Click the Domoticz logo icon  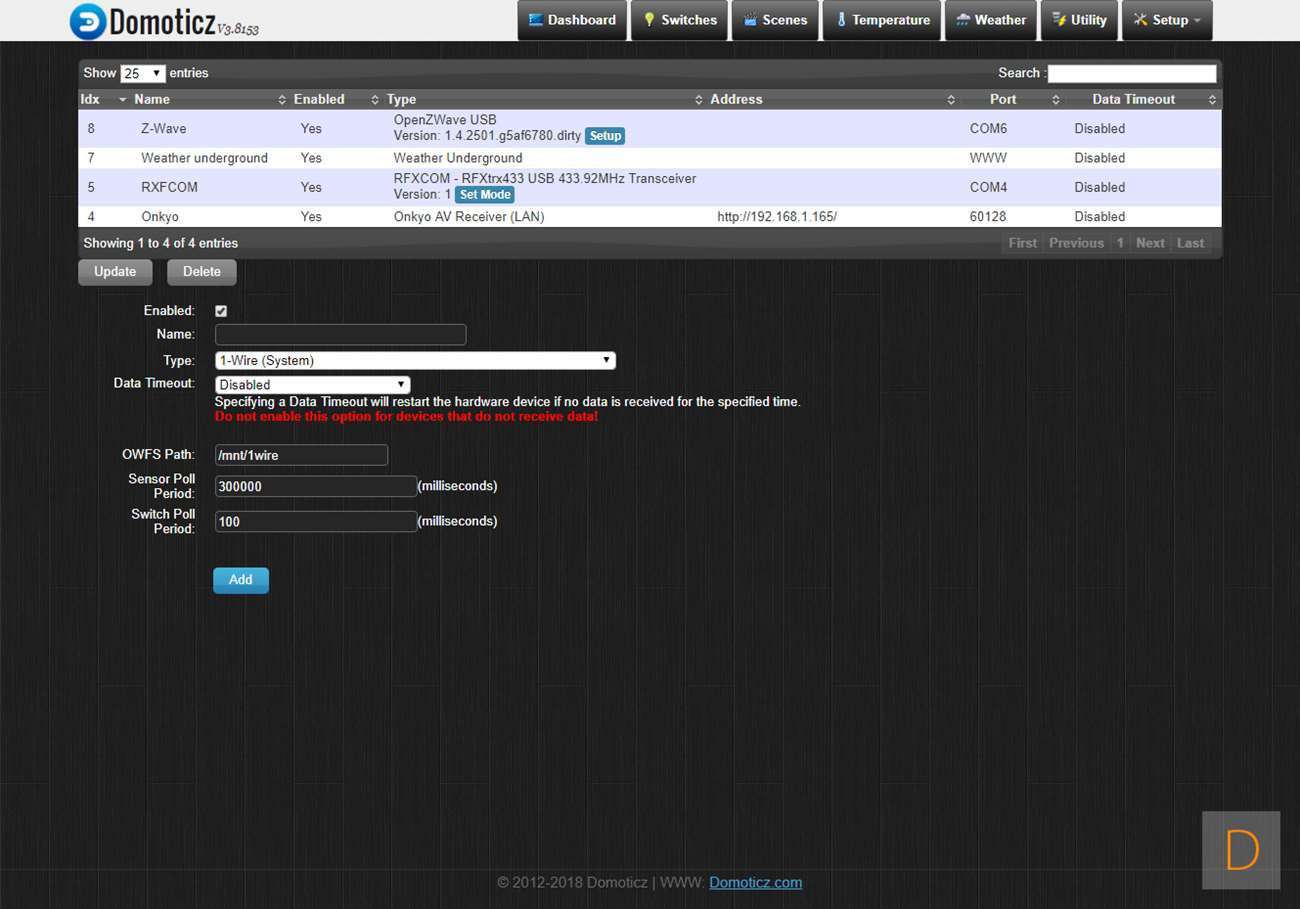click(x=88, y=21)
